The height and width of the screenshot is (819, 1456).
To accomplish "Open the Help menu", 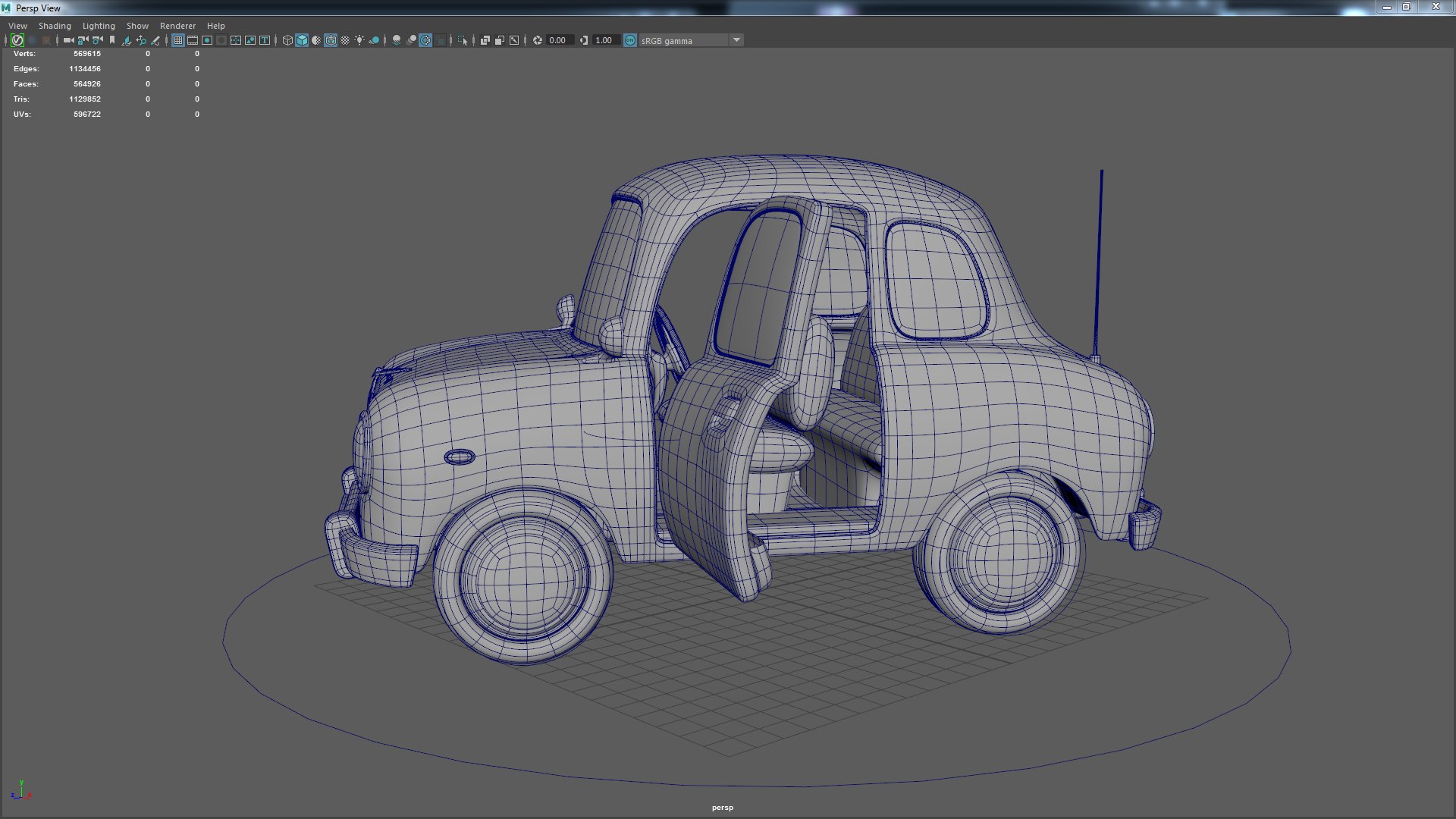I will point(215,26).
